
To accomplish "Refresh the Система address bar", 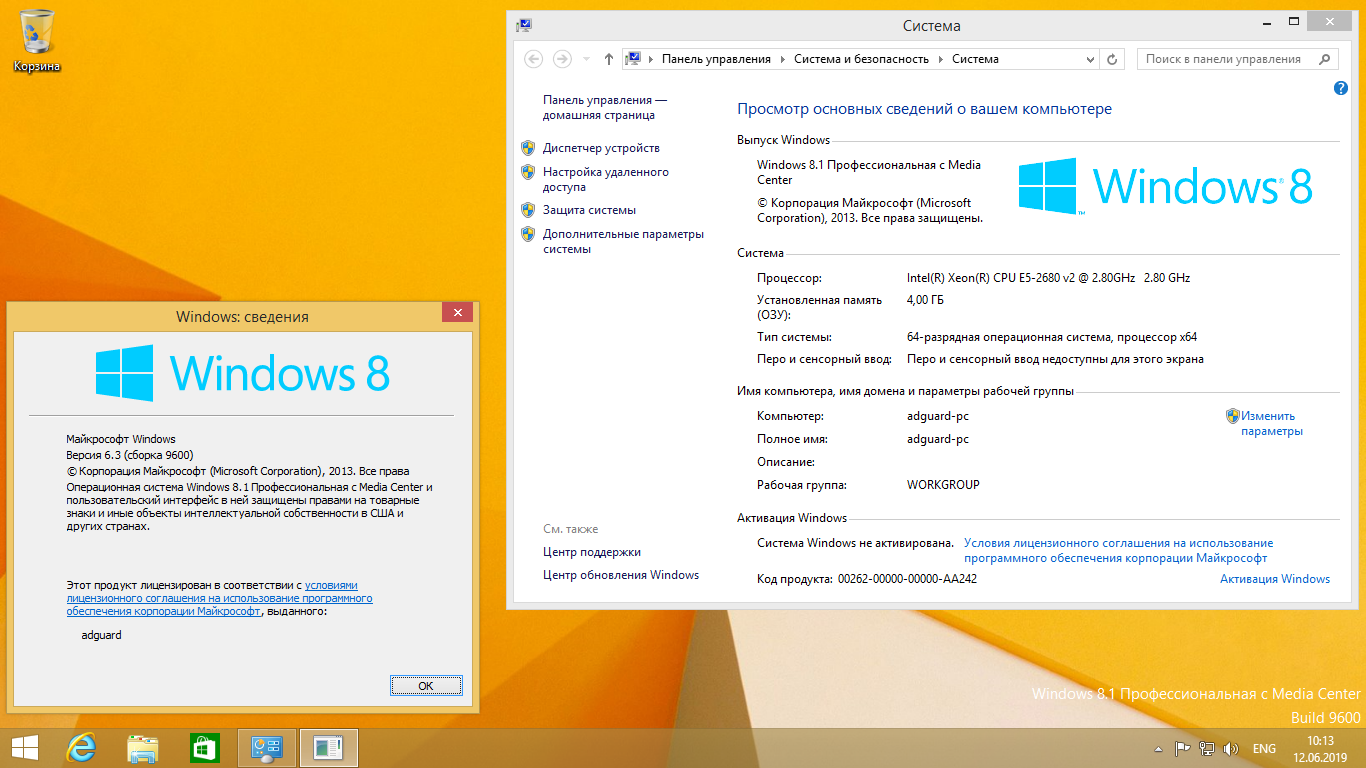I will 1113,59.
